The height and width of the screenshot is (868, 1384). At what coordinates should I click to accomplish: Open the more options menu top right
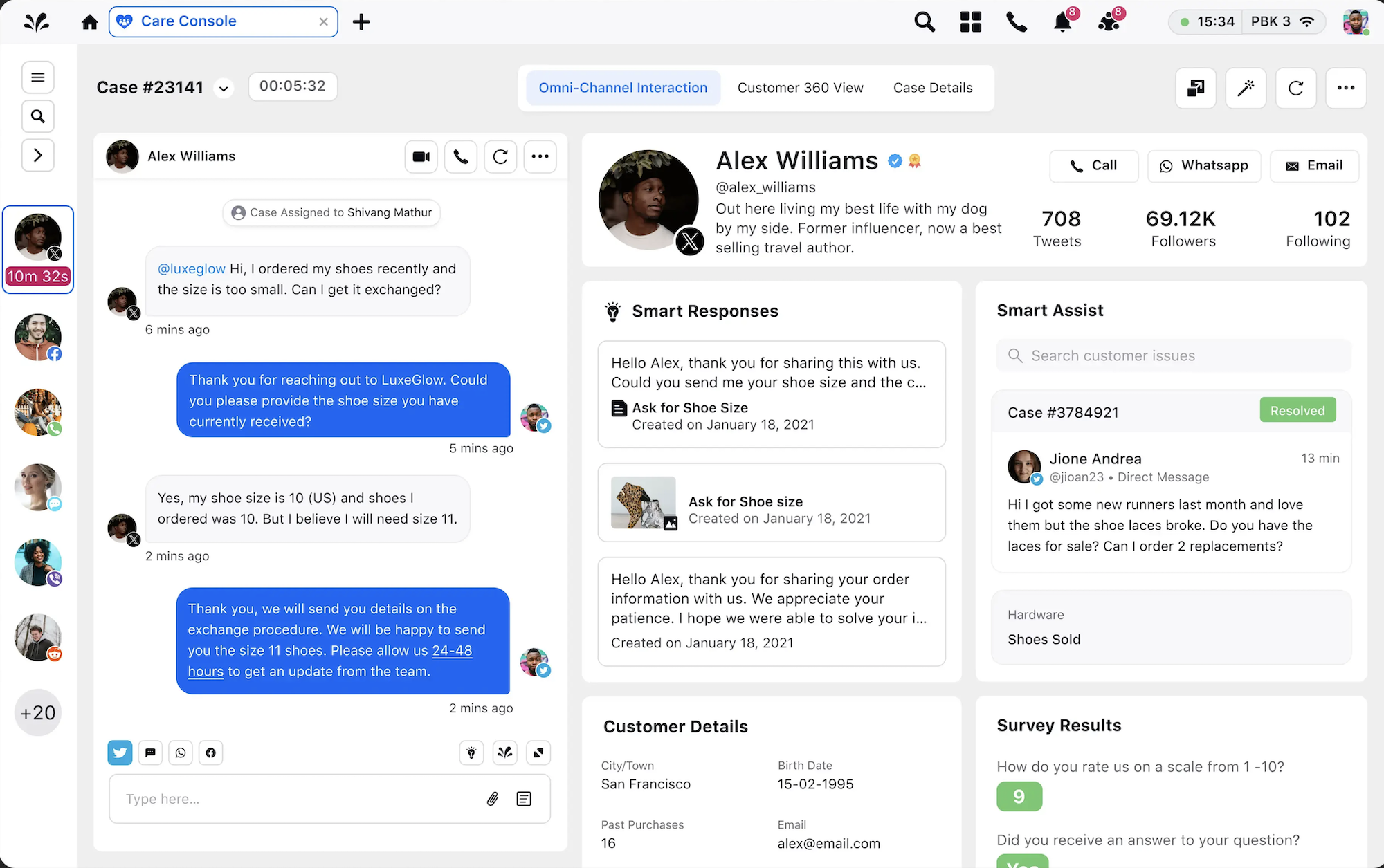[1346, 87]
